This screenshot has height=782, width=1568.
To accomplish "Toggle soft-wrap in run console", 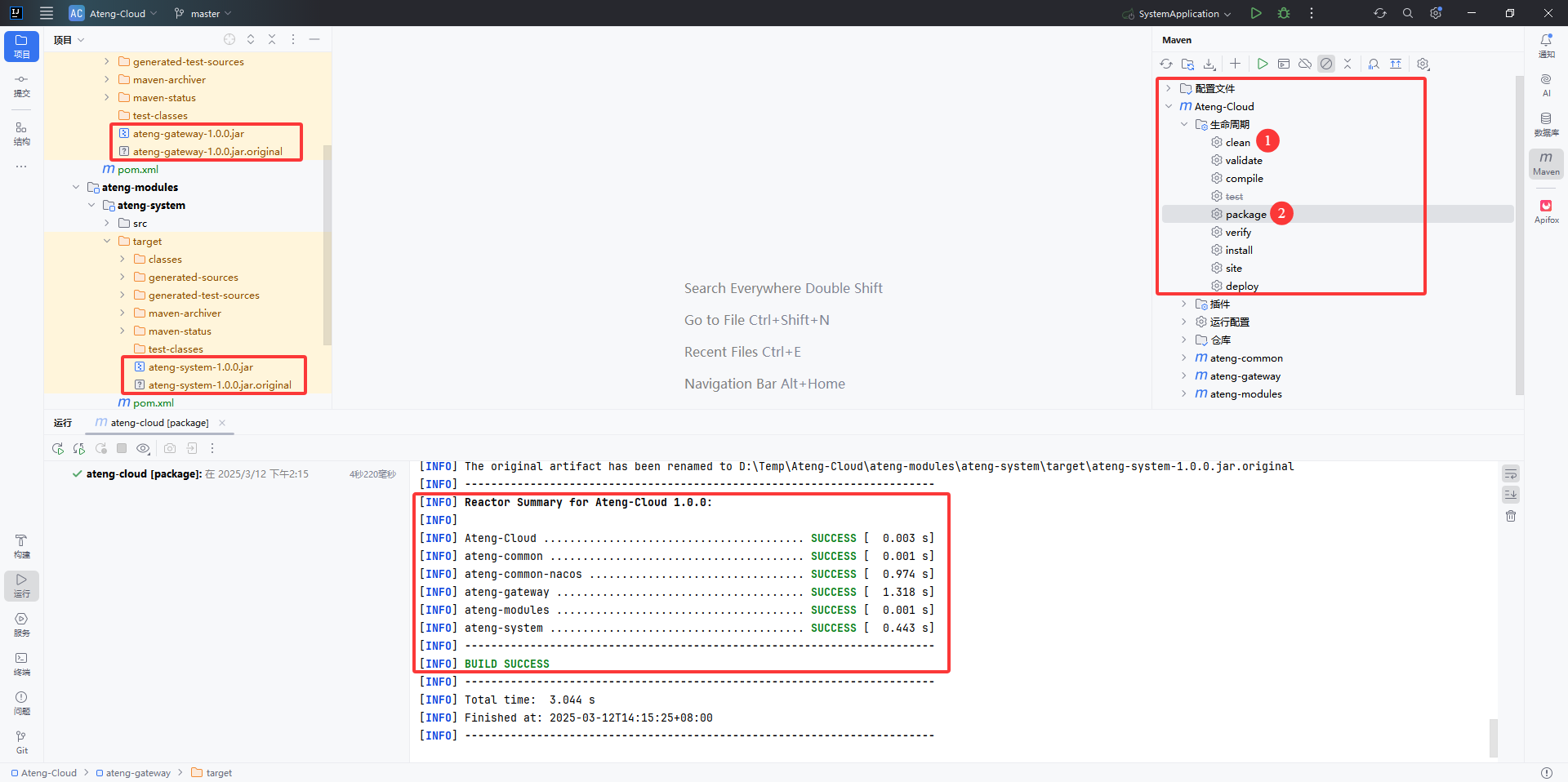I will point(1511,473).
